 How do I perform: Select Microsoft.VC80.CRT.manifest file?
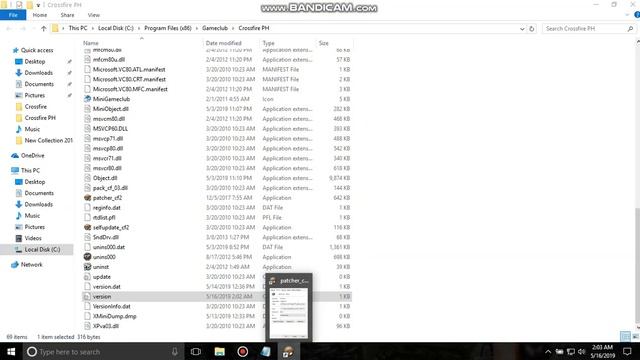[129, 79]
